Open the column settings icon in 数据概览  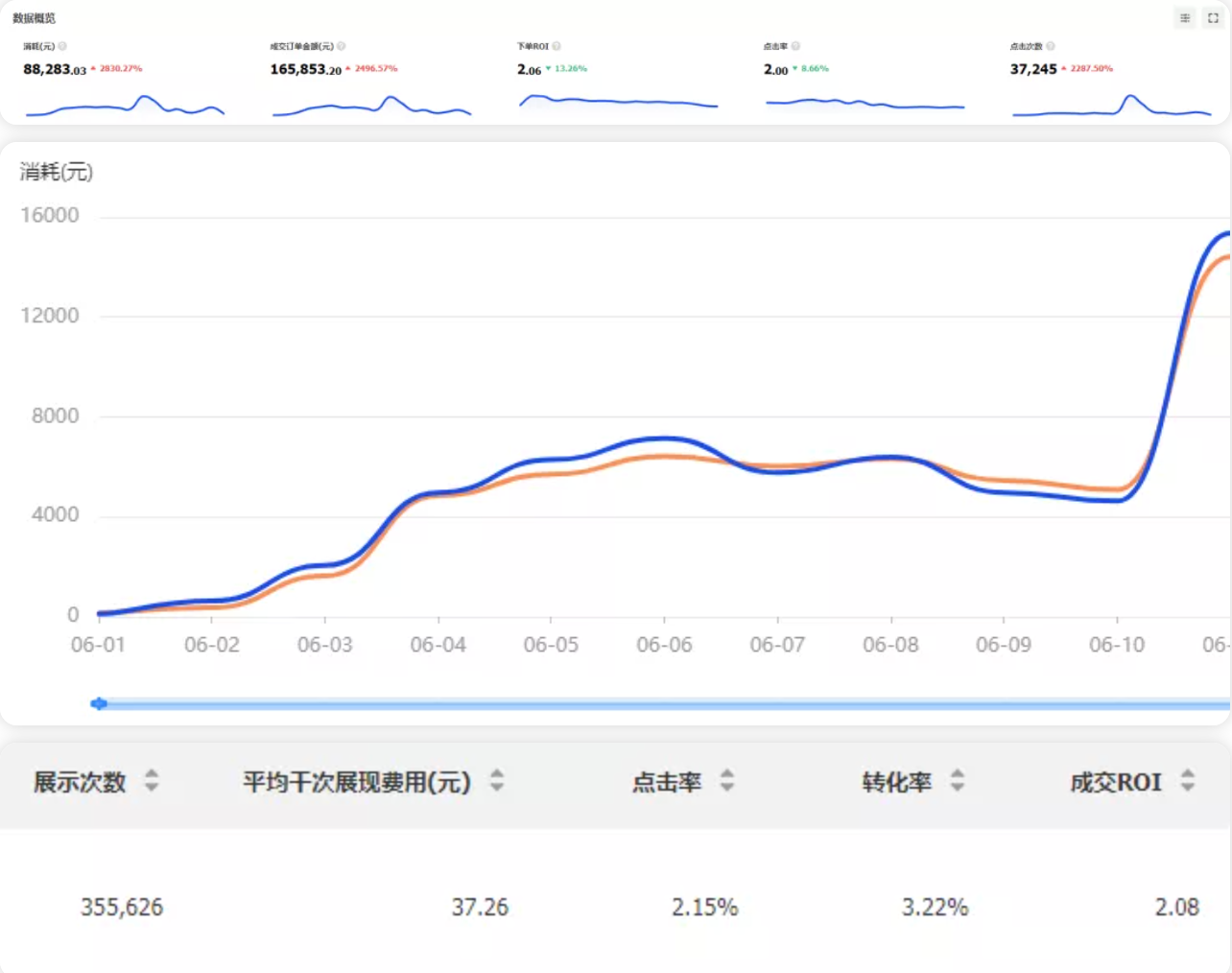[x=1185, y=18]
